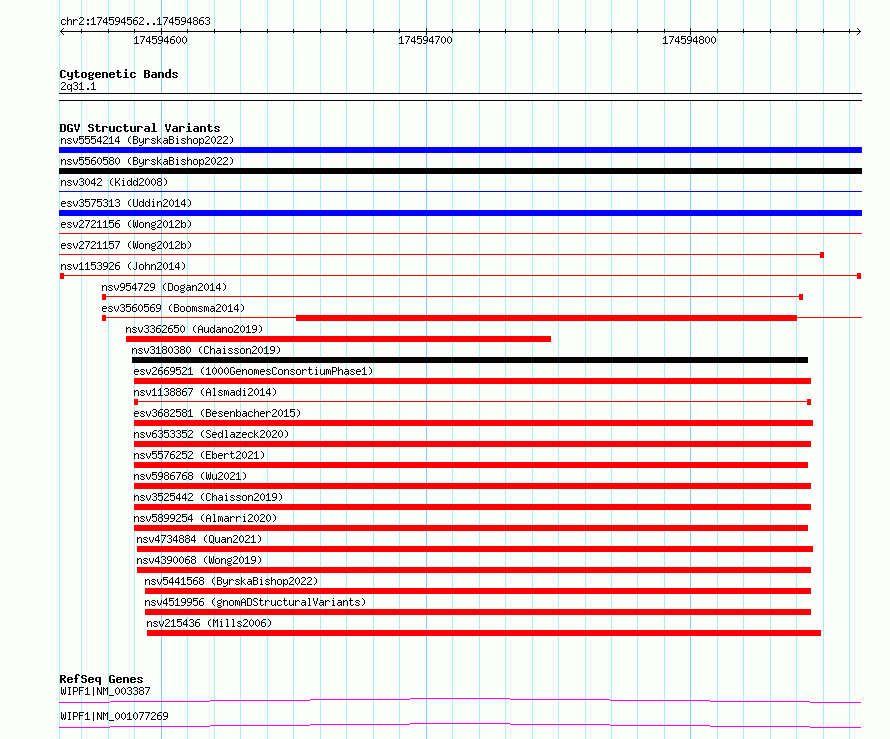Click nsv3362650 (Audano2019) label
The width and height of the screenshot is (890, 739).
click(x=194, y=329)
